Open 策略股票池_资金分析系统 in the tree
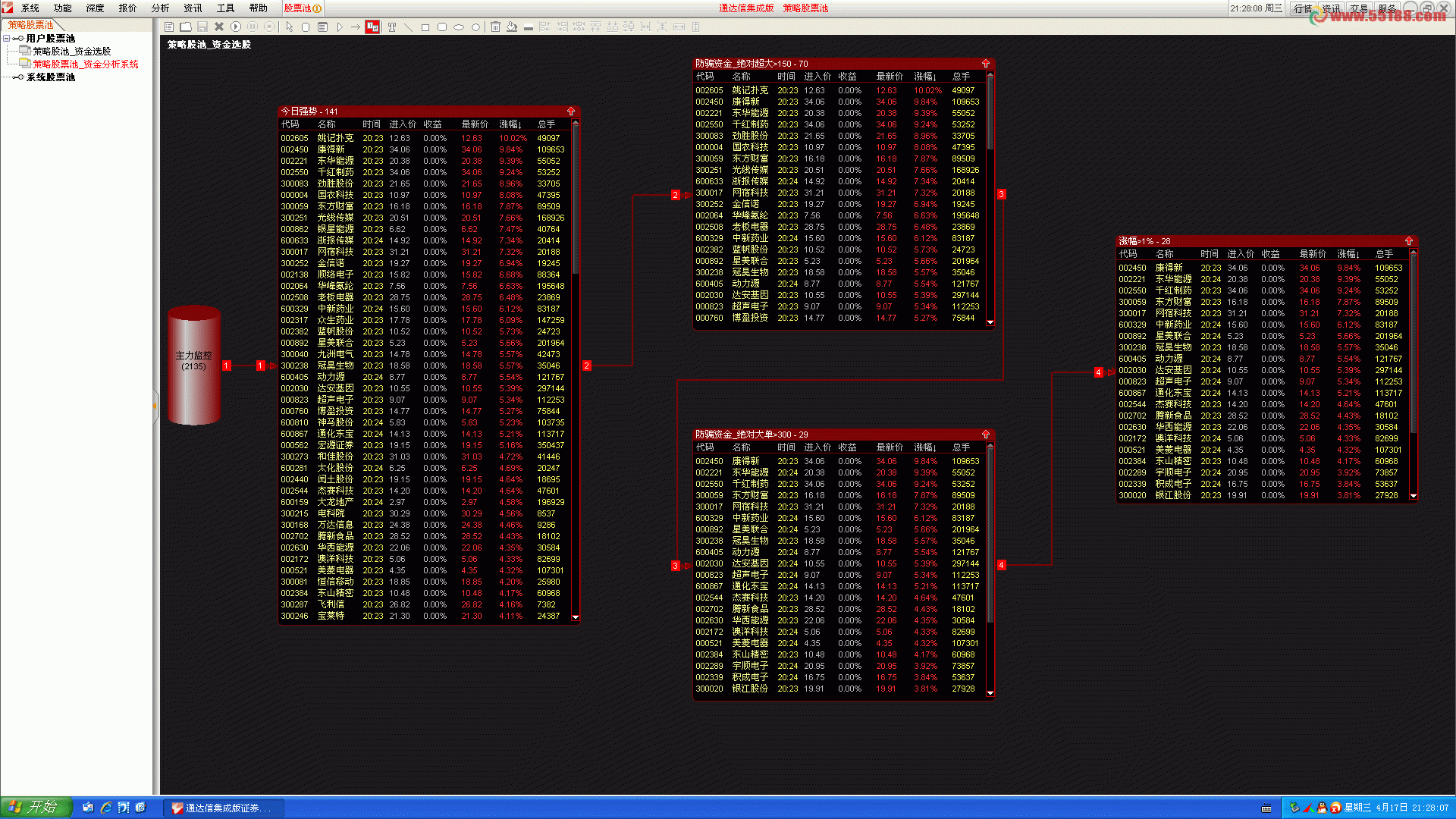The width and height of the screenshot is (1456, 819). point(85,64)
